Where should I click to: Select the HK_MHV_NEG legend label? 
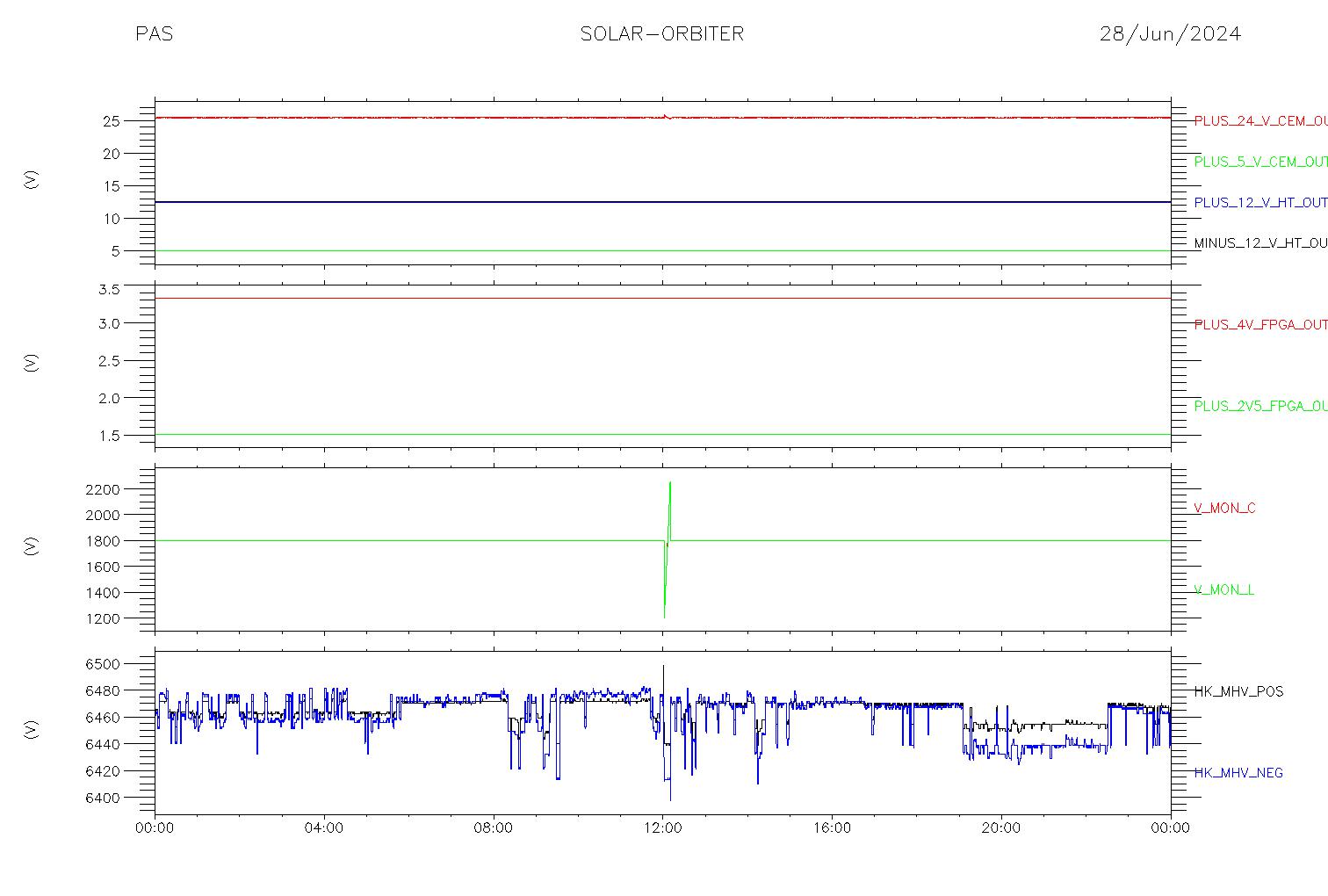1238,773
